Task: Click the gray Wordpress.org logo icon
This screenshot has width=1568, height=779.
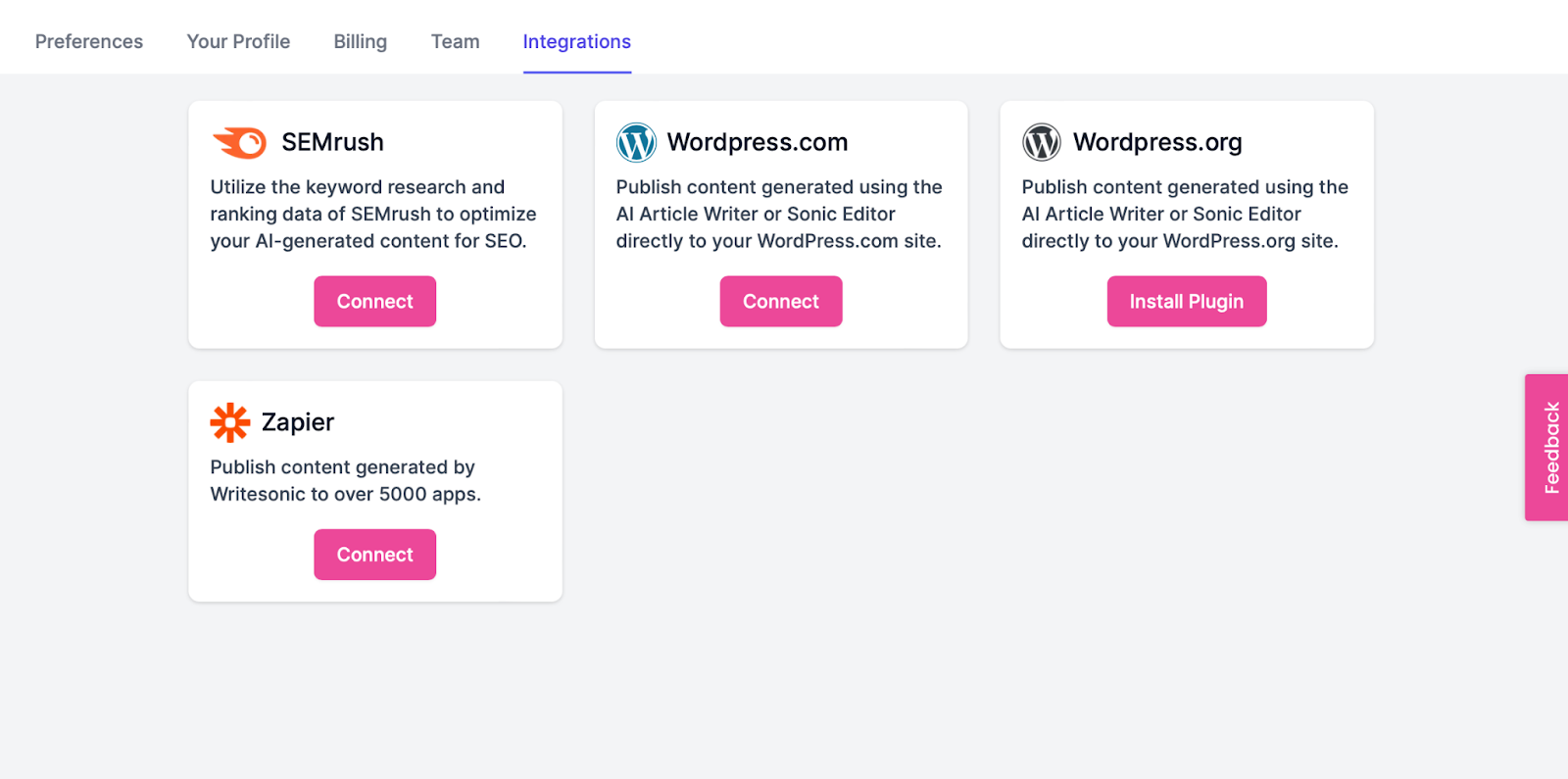Action: (1042, 143)
